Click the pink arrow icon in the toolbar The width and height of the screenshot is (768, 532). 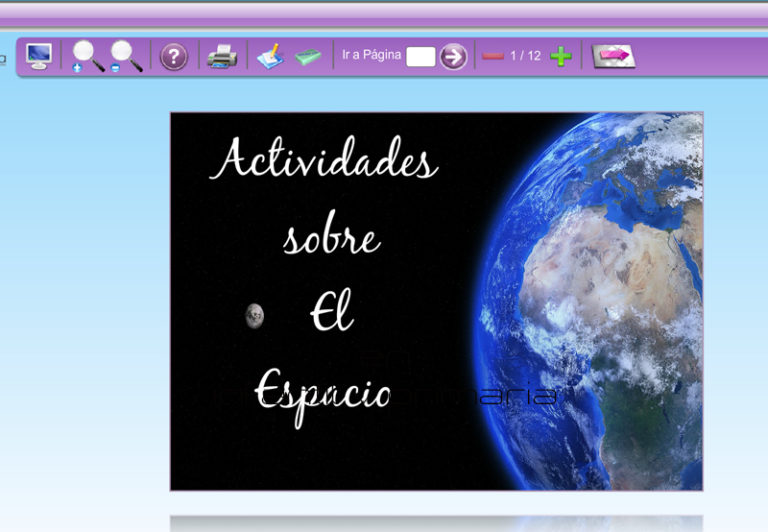(x=613, y=56)
